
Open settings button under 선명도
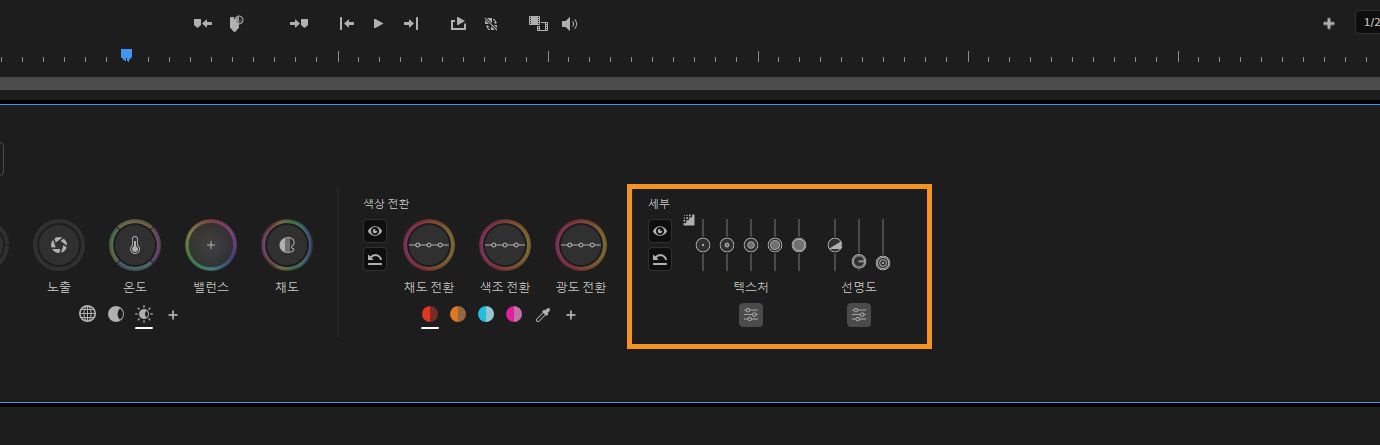pyautogui.click(x=859, y=315)
